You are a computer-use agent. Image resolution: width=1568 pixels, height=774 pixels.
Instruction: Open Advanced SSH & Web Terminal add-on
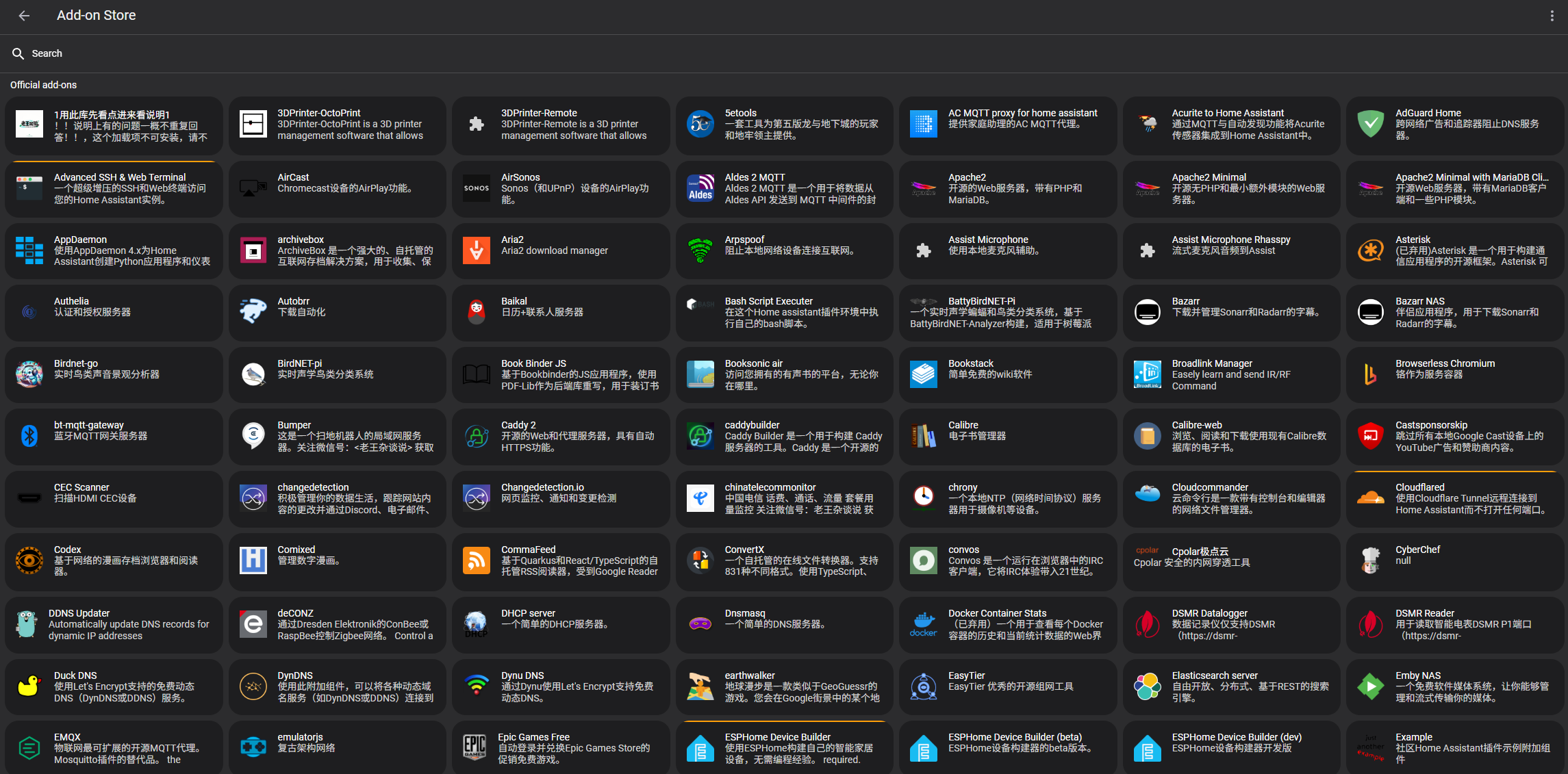[114, 189]
